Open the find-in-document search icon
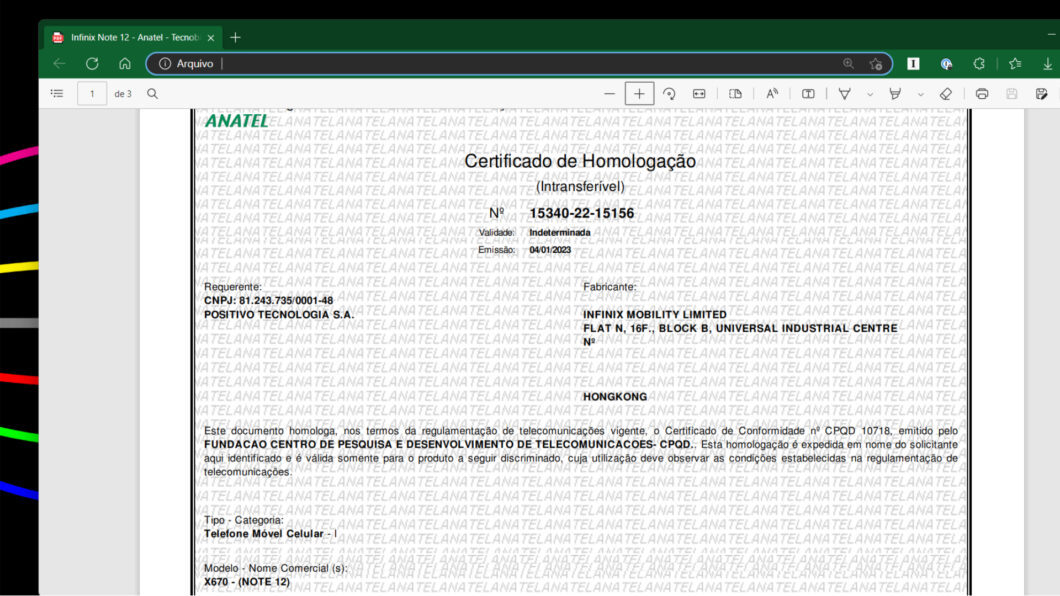This screenshot has height=596, width=1060. tap(152, 94)
